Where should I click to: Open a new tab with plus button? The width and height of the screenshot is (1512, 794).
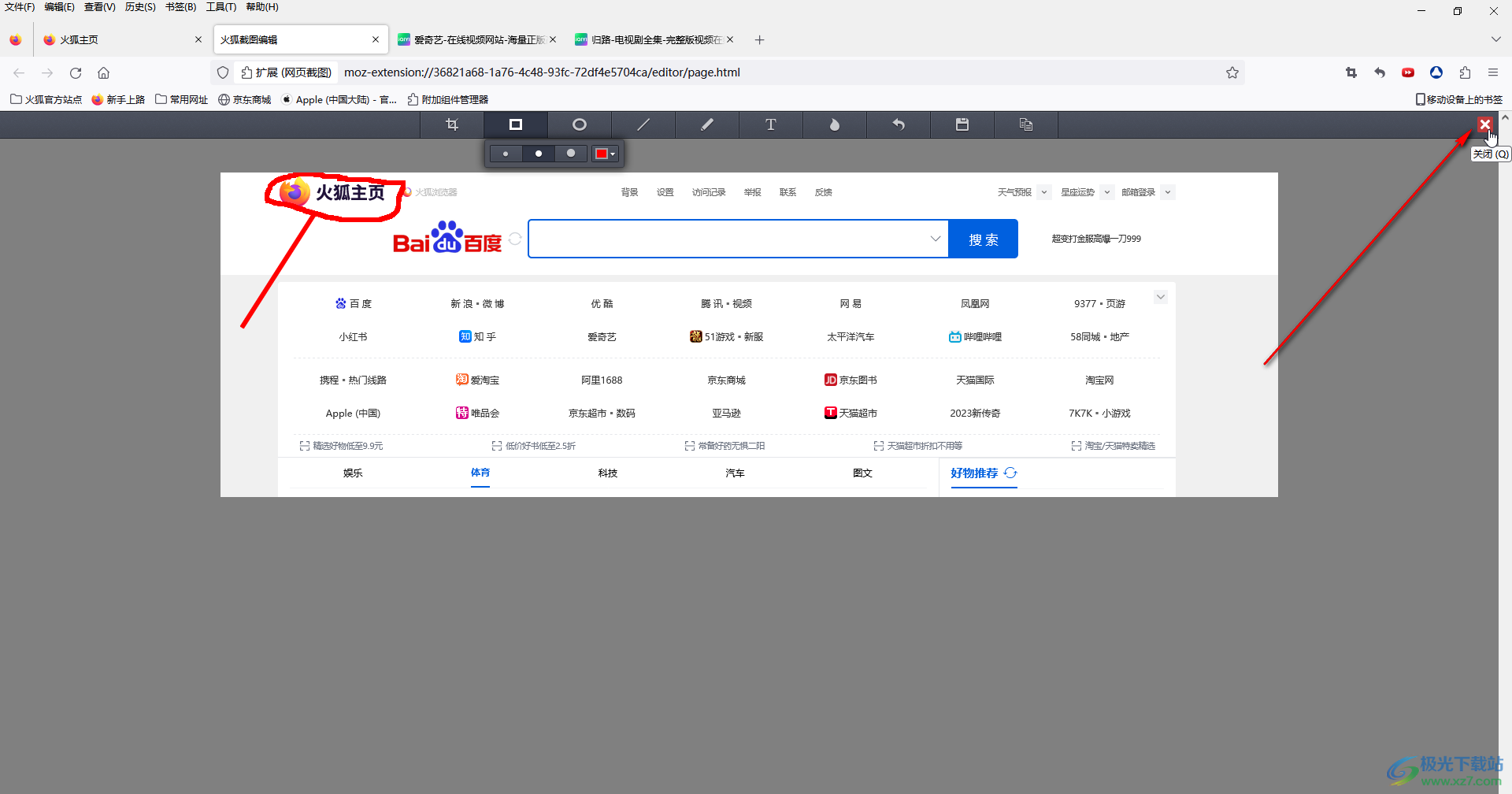(x=759, y=39)
